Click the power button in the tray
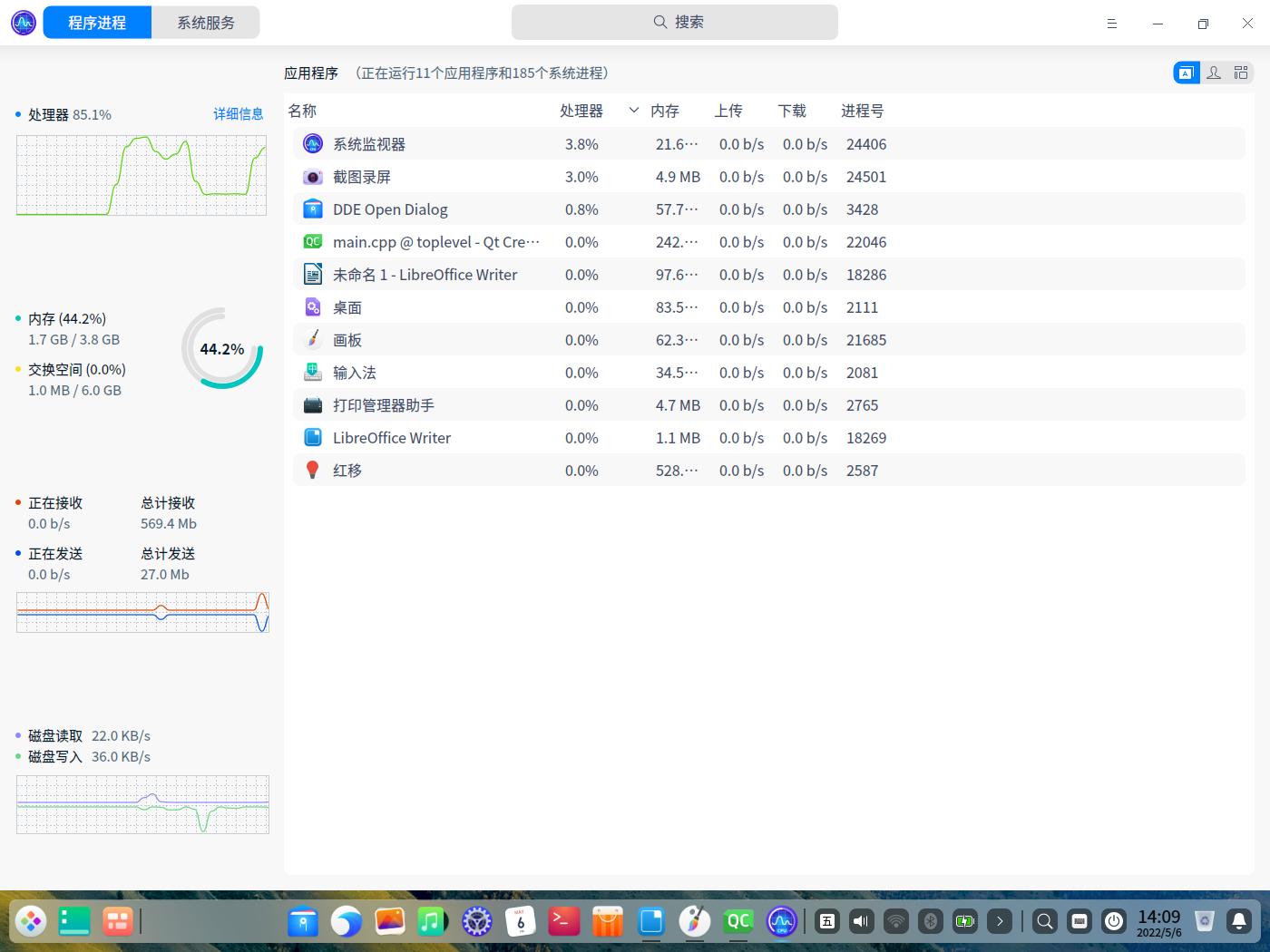The width and height of the screenshot is (1270, 952). (1114, 921)
